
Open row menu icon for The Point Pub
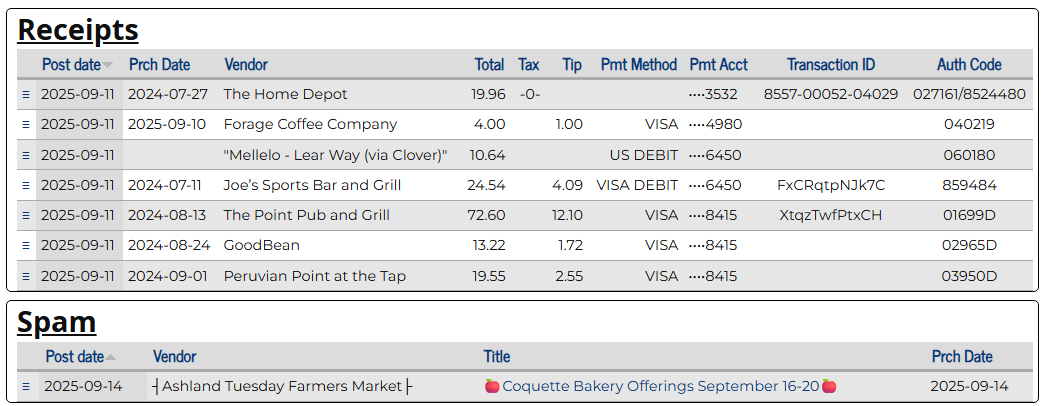(x=26, y=215)
